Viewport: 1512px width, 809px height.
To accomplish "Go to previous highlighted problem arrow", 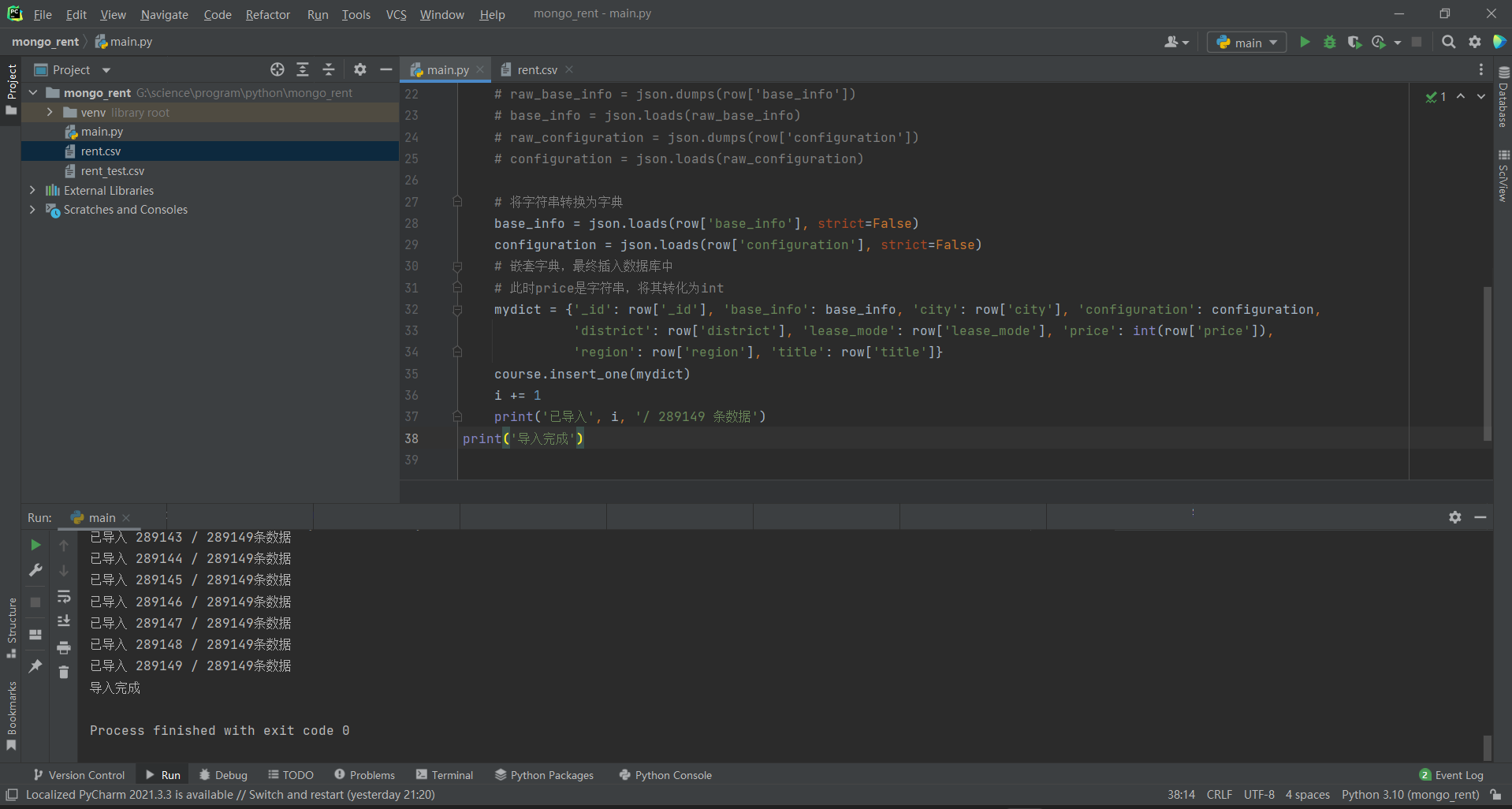I will click(x=1461, y=96).
